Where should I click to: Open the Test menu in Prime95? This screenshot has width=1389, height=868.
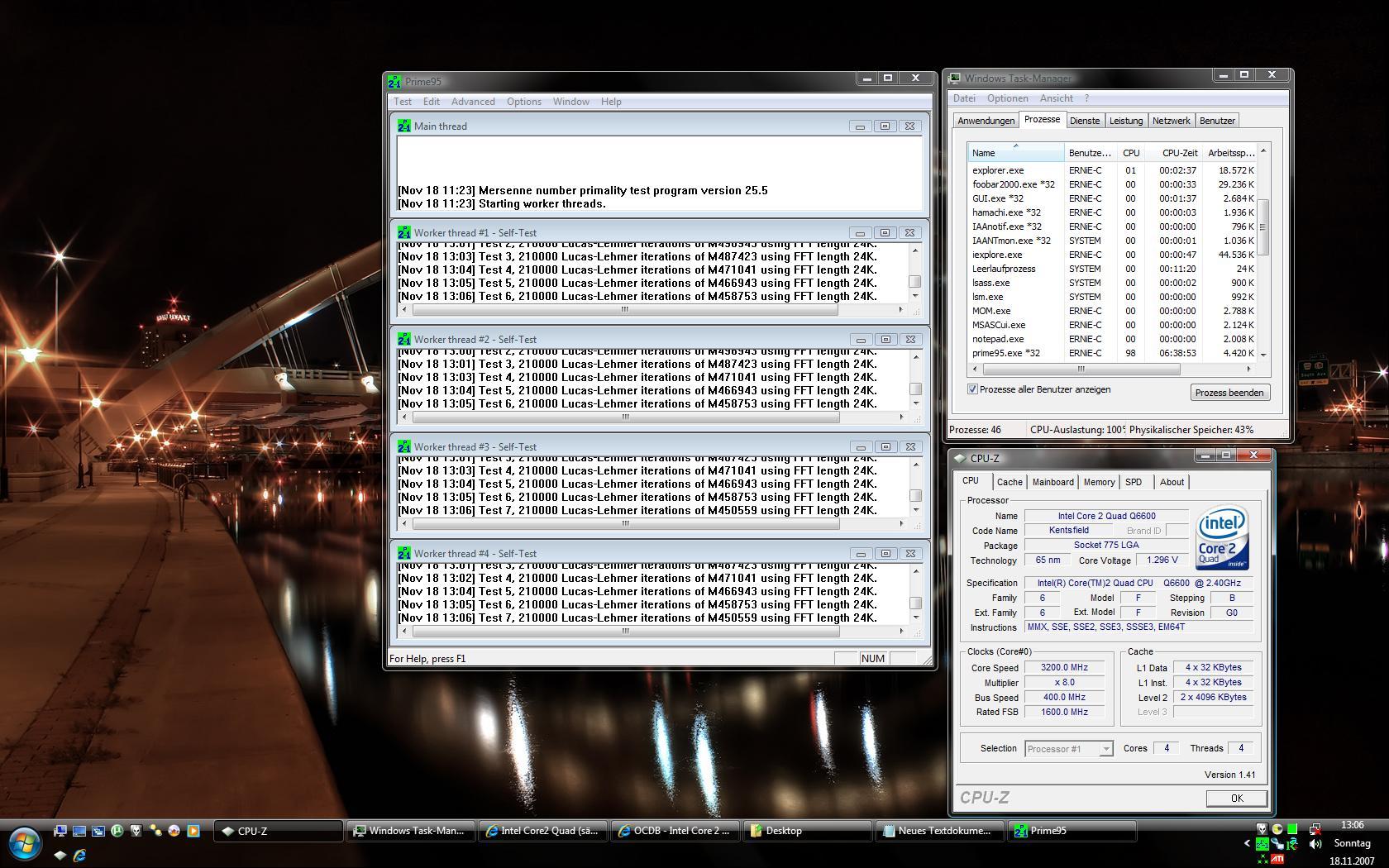click(403, 102)
